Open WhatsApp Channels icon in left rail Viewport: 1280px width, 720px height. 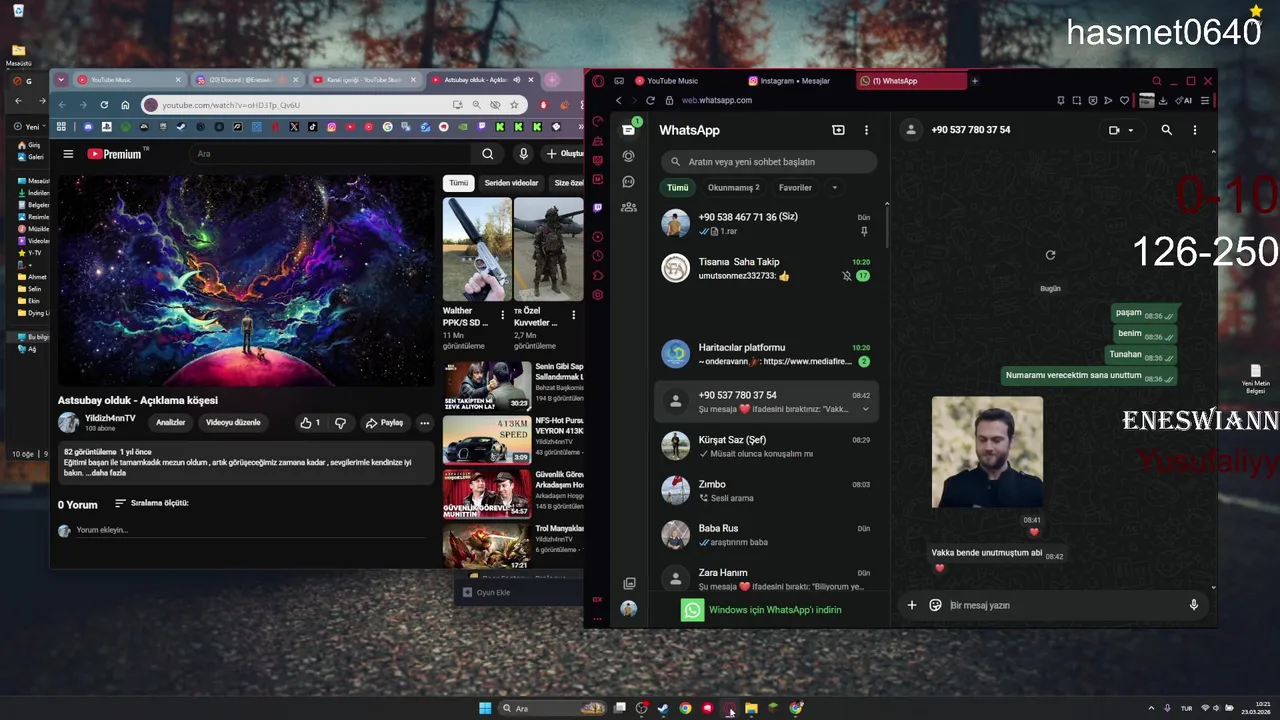[628, 182]
